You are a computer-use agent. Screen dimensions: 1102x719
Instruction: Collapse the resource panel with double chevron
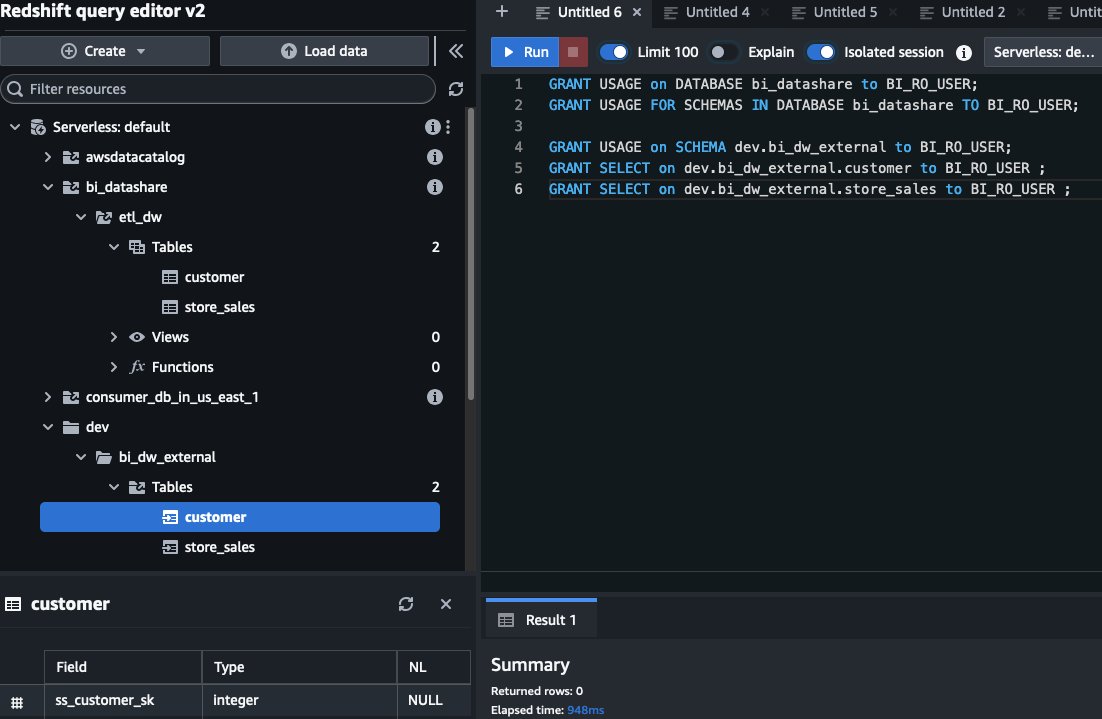click(456, 51)
